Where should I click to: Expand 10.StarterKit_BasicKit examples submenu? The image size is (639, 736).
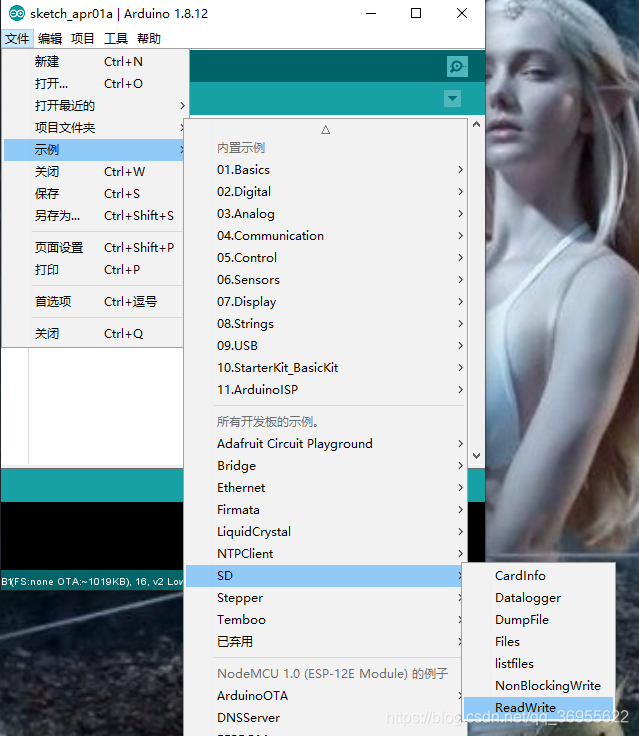326,368
